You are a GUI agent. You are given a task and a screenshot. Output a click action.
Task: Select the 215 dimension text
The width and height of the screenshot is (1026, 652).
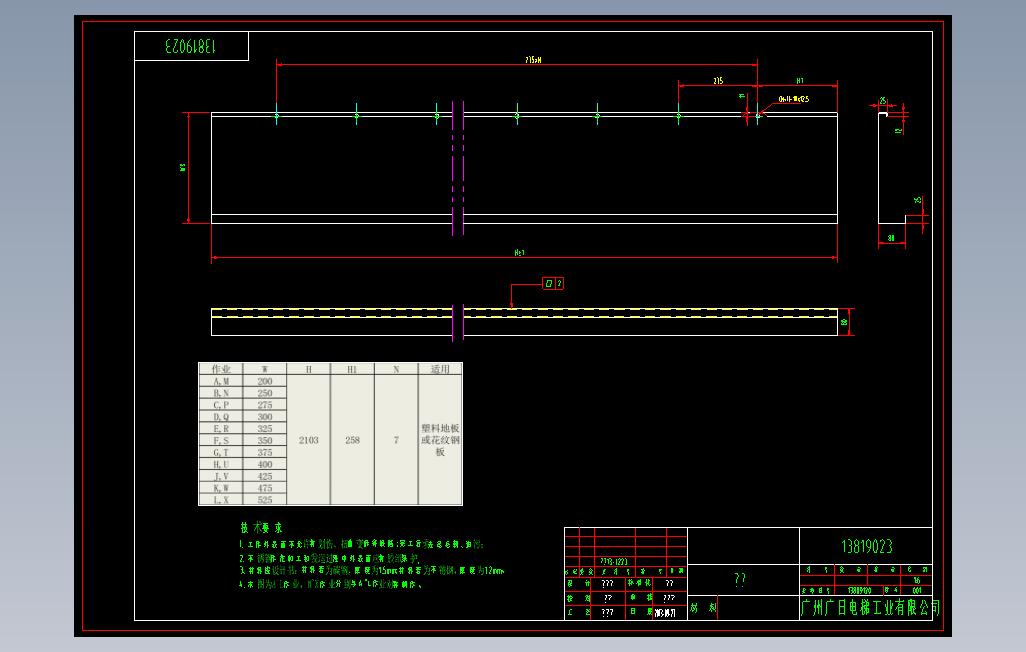click(x=718, y=81)
